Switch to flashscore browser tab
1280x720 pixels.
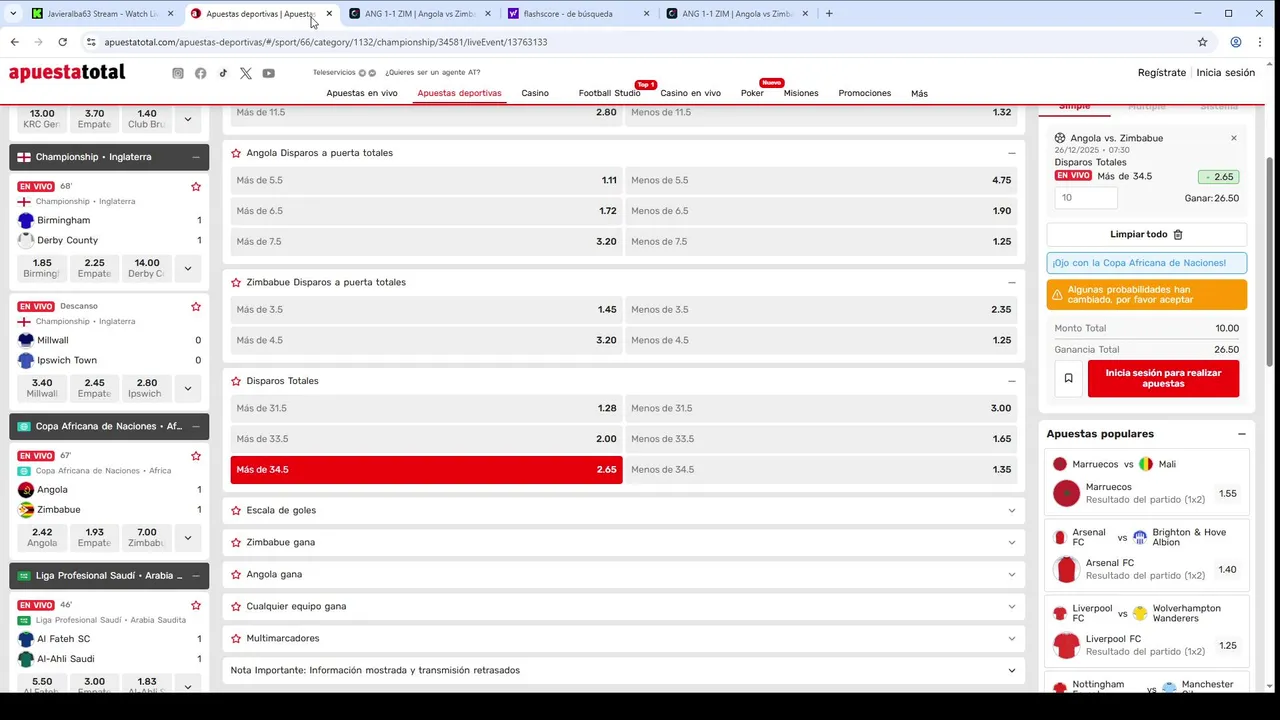click(578, 14)
